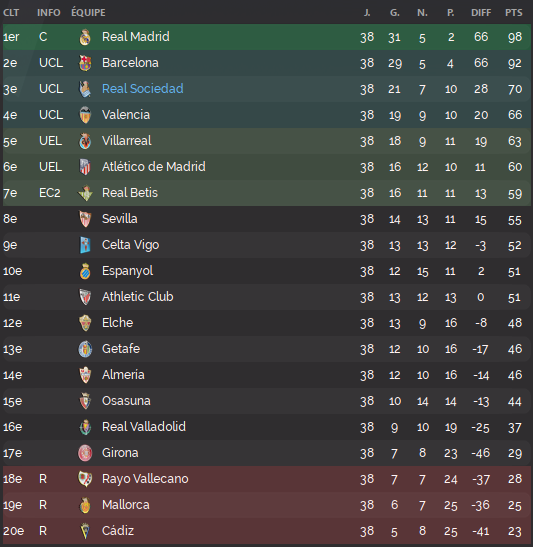Click the Villarreal club badge
533x547 pixels.
[85, 141]
